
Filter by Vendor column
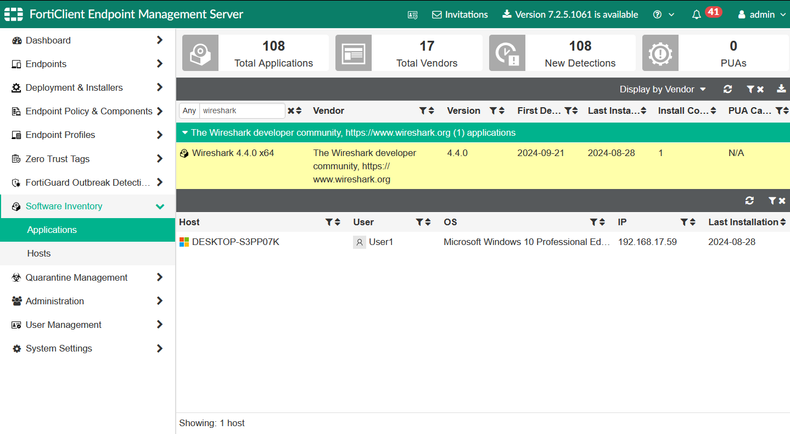[x=423, y=111]
